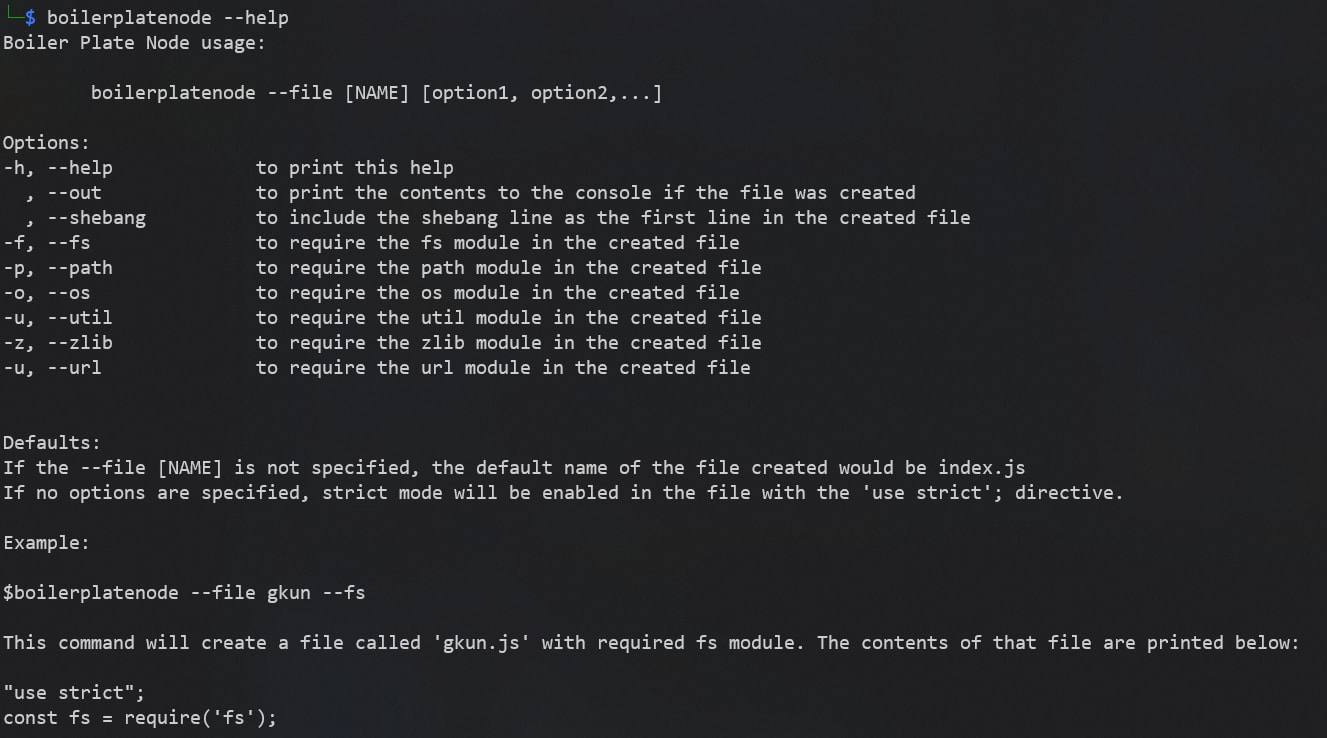
Task: Click the '$boilerplatenode --file gkun --fs' example command
Action: [x=184, y=593]
